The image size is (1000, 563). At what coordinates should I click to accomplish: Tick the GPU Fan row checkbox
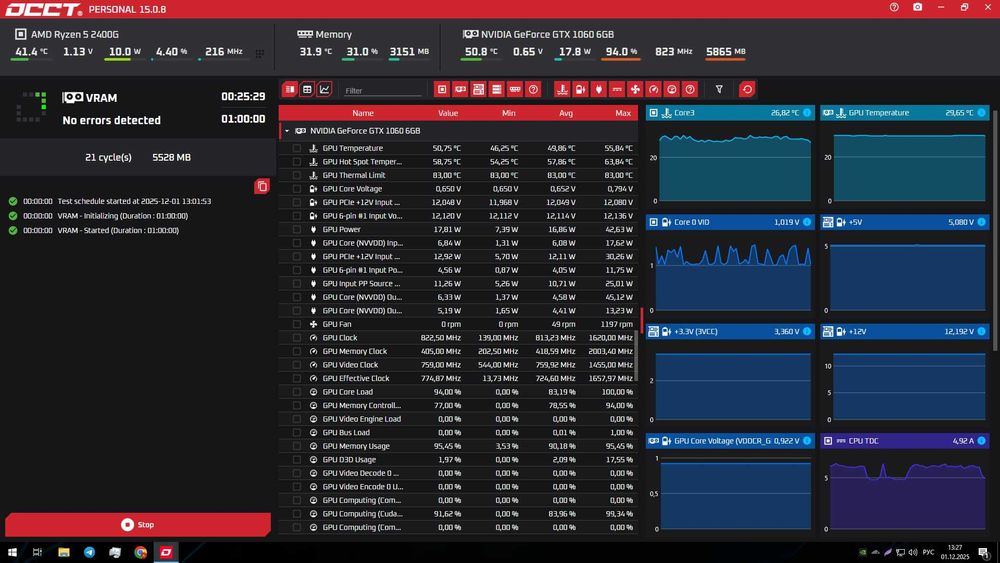[297, 324]
